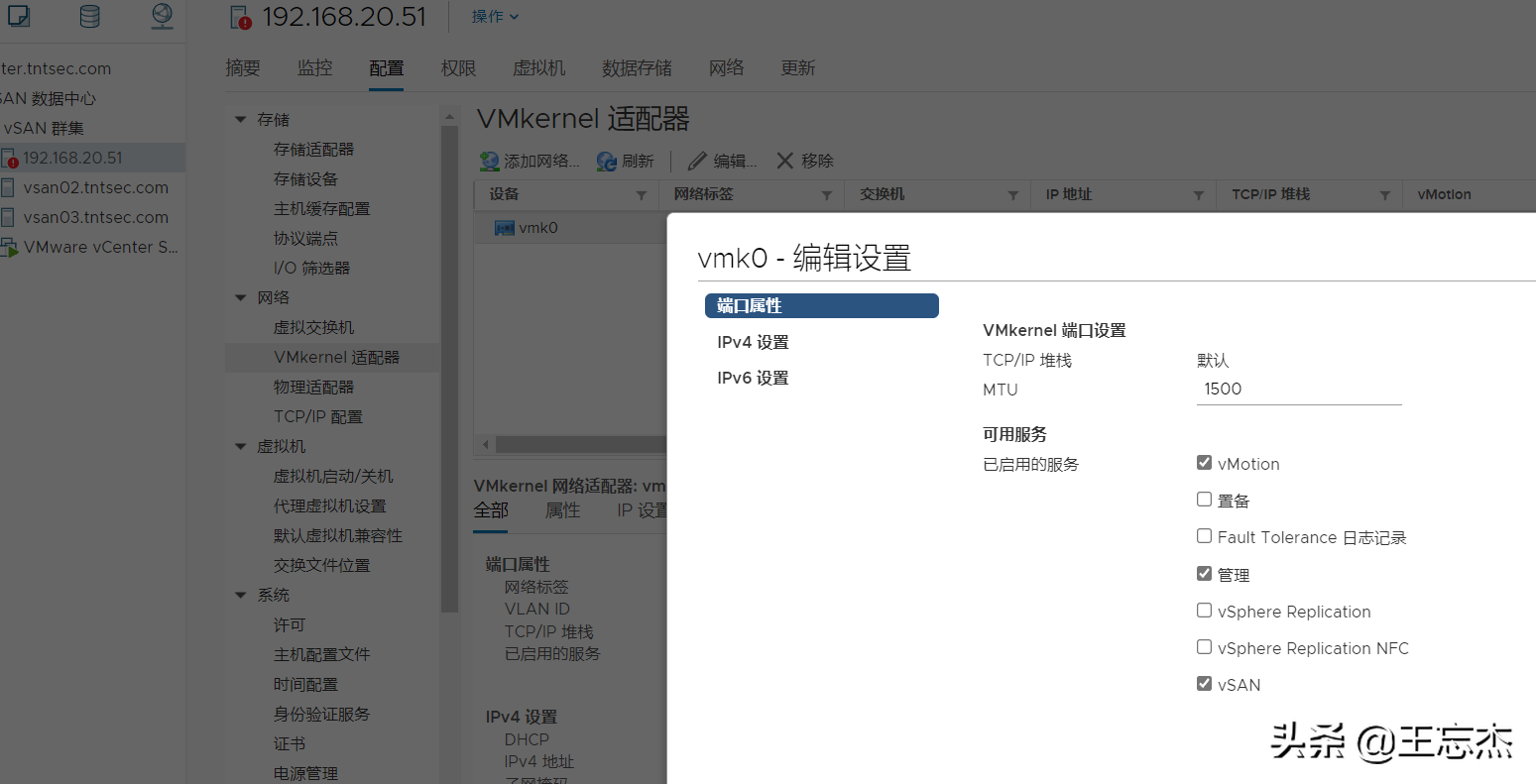This screenshot has height=784, width=1536.
Task: Enable the 置备 service checkbox
Action: tap(1204, 500)
